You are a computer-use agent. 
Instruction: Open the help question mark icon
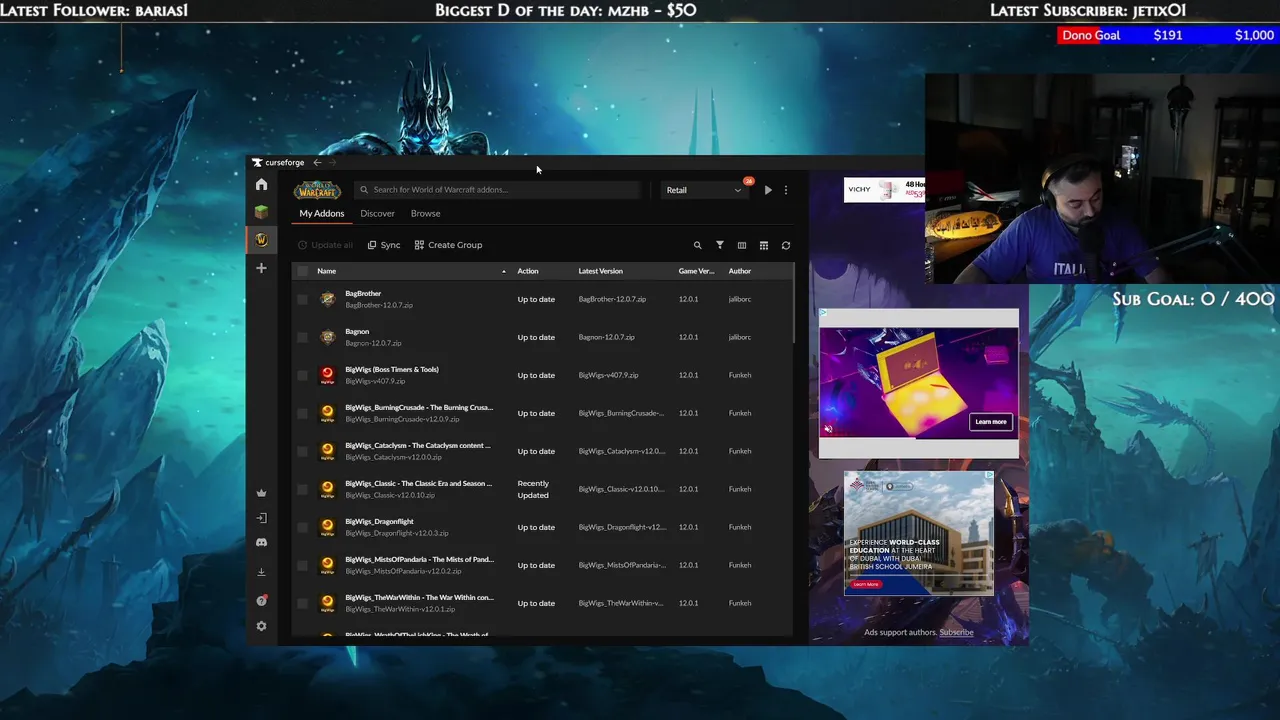click(x=261, y=601)
